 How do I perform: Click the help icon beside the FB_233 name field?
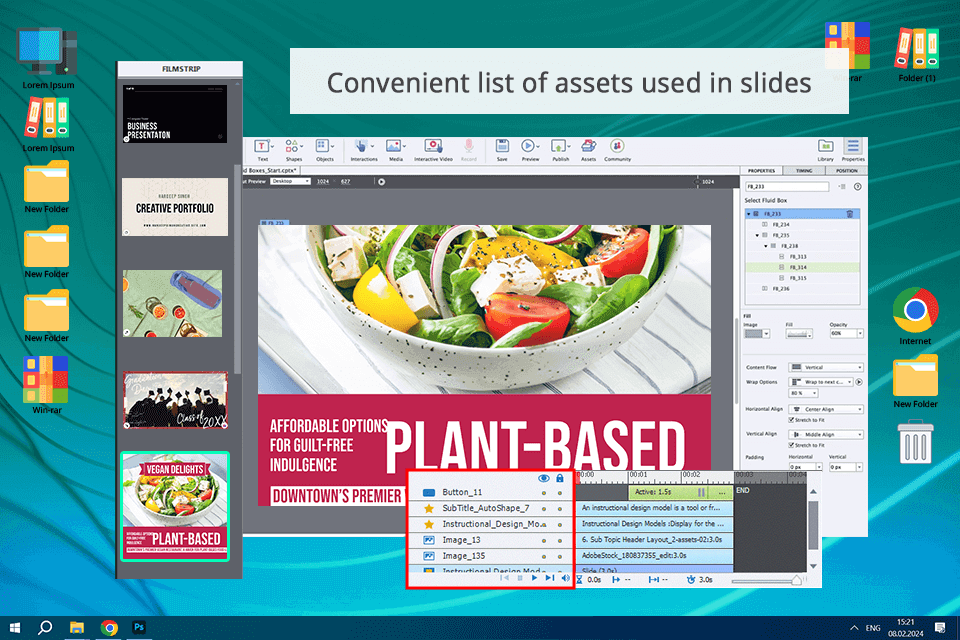point(858,187)
